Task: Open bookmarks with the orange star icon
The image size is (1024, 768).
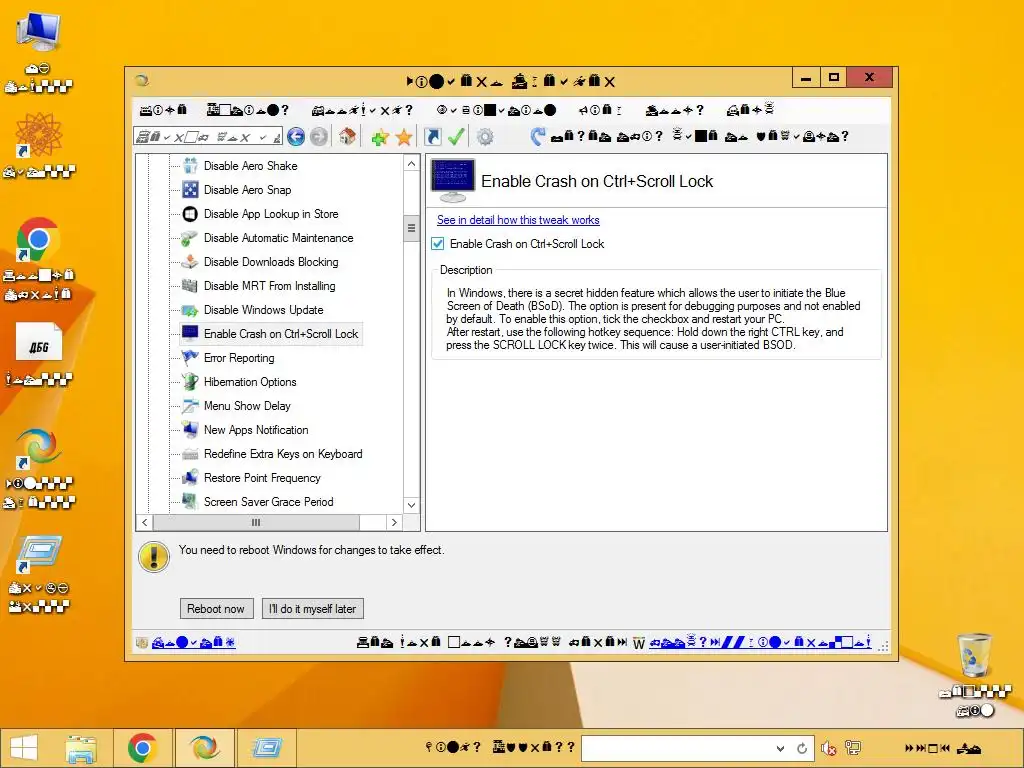Action: pos(404,136)
